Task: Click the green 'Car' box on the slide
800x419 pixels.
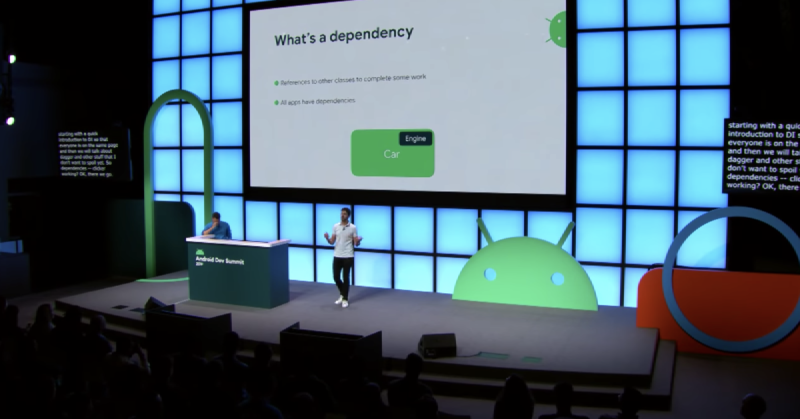Action: coord(390,155)
